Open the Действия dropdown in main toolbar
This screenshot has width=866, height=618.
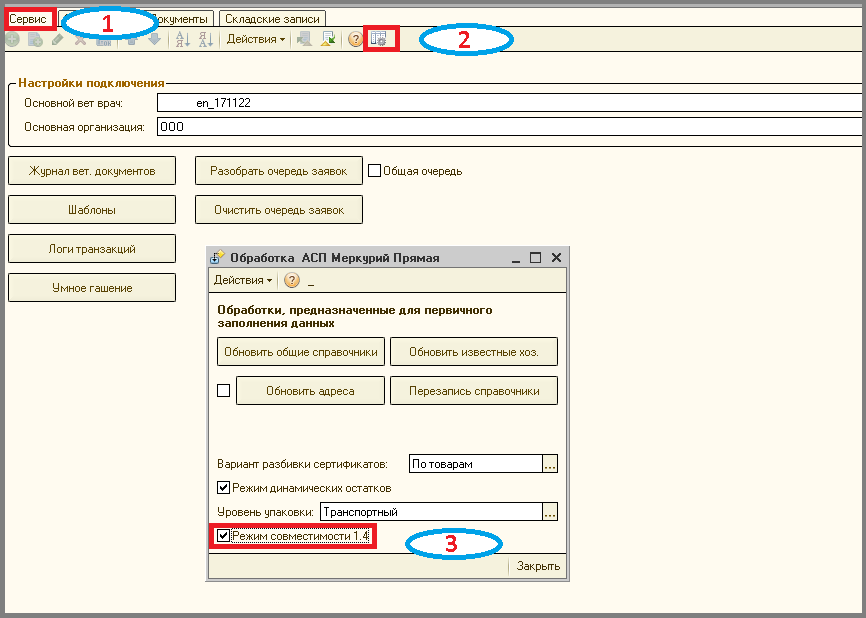pos(256,39)
